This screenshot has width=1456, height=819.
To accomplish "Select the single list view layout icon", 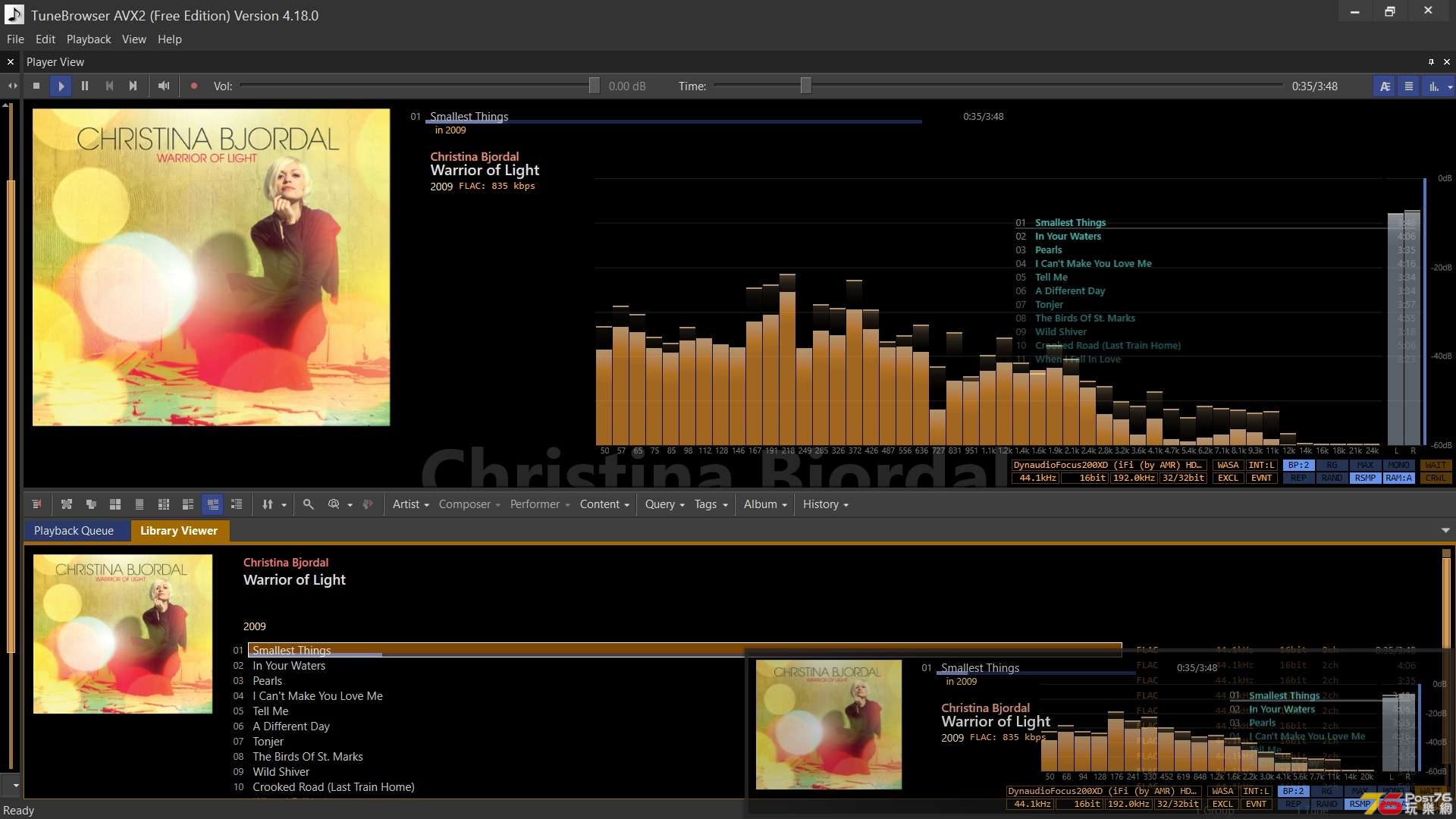I will coord(140,504).
